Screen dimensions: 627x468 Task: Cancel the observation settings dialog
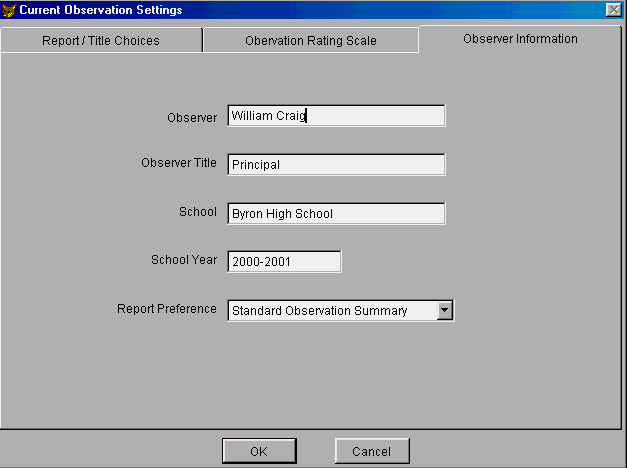coord(372,451)
